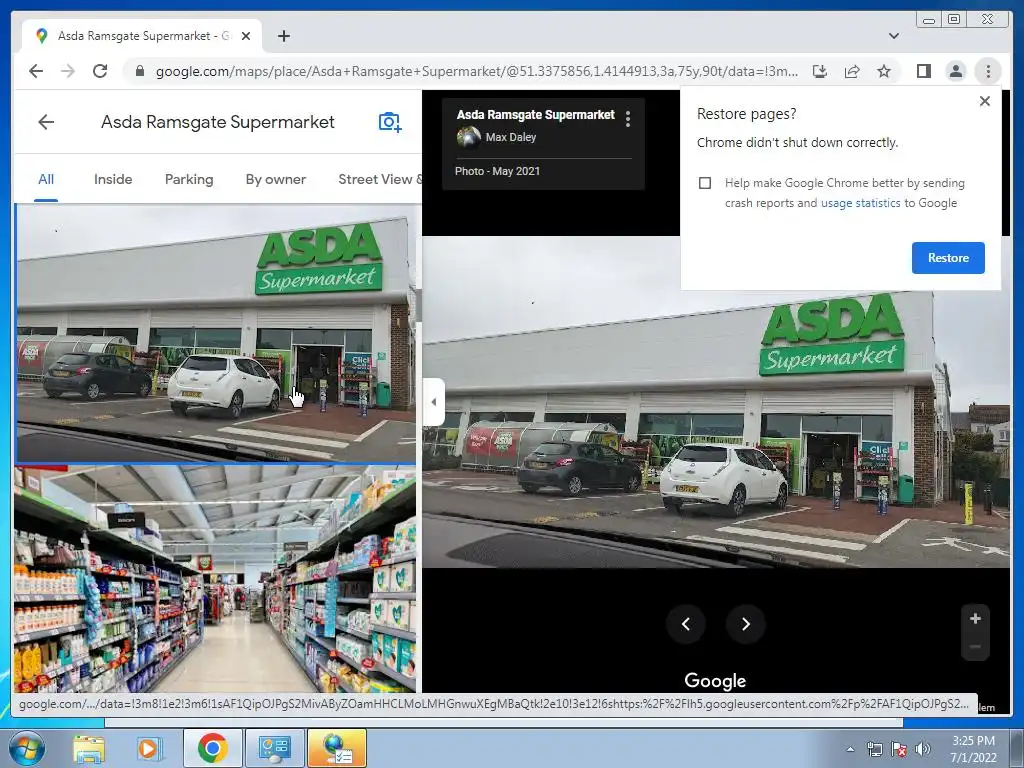Click Max Daley profile avatar

(468, 137)
